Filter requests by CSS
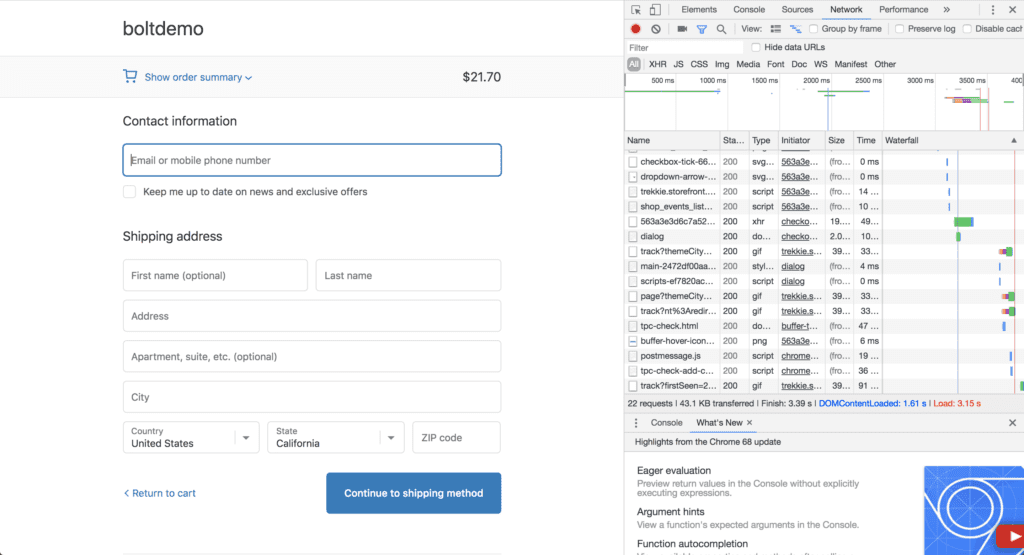1024x555 pixels. tap(699, 64)
